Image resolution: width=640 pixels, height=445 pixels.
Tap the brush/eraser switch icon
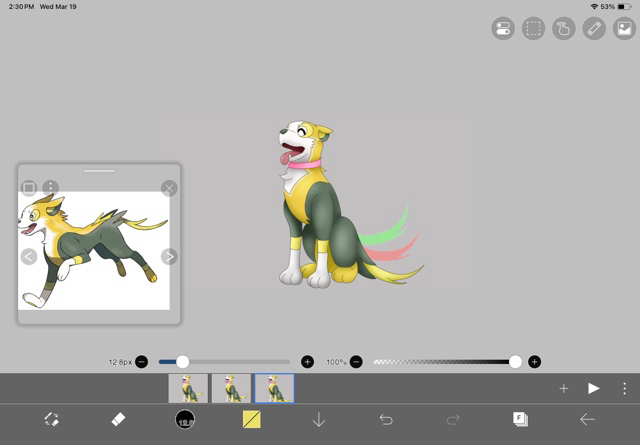coord(52,419)
